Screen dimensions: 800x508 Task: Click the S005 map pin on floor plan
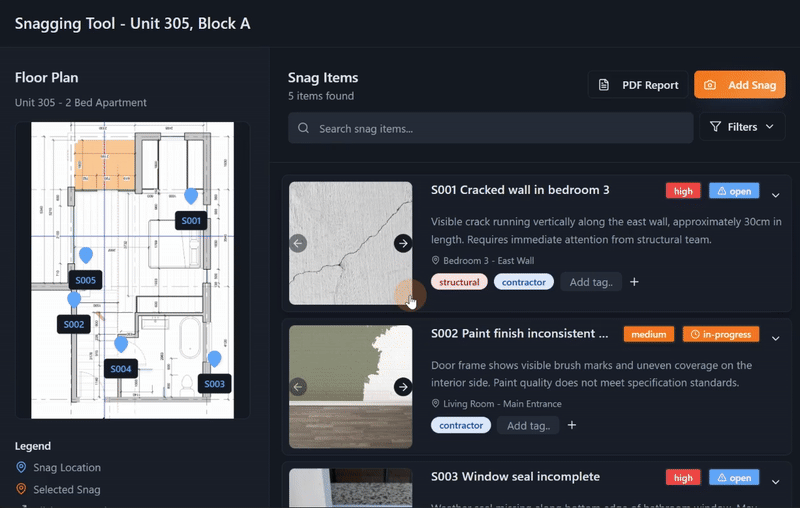[x=86, y=255]
